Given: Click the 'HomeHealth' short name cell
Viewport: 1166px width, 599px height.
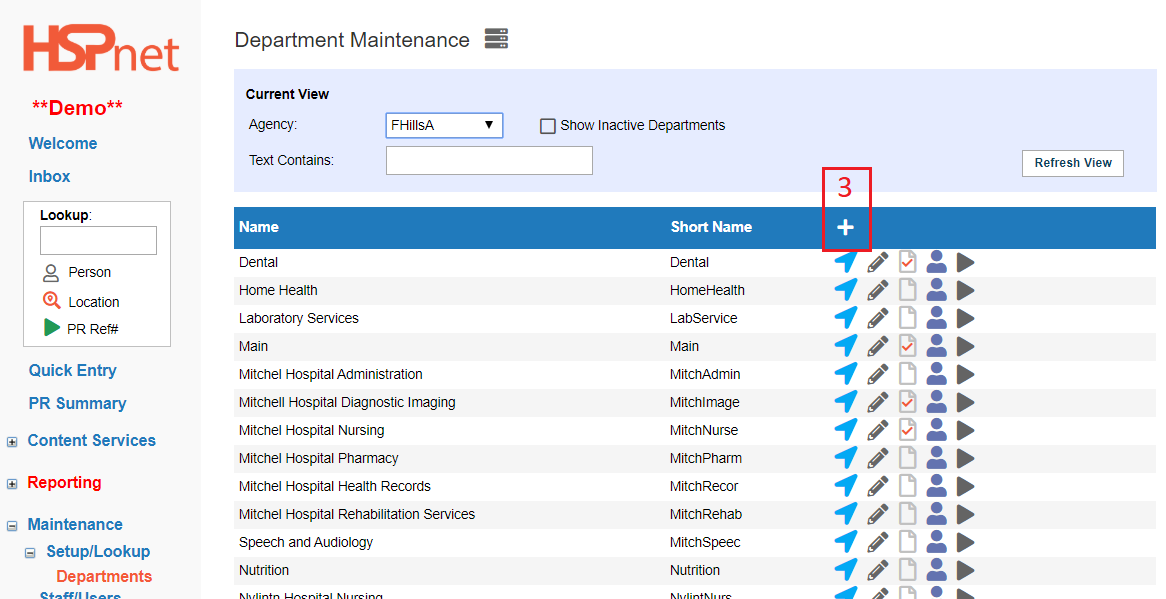Looking at the screenshot, I should tap(707, 291).
